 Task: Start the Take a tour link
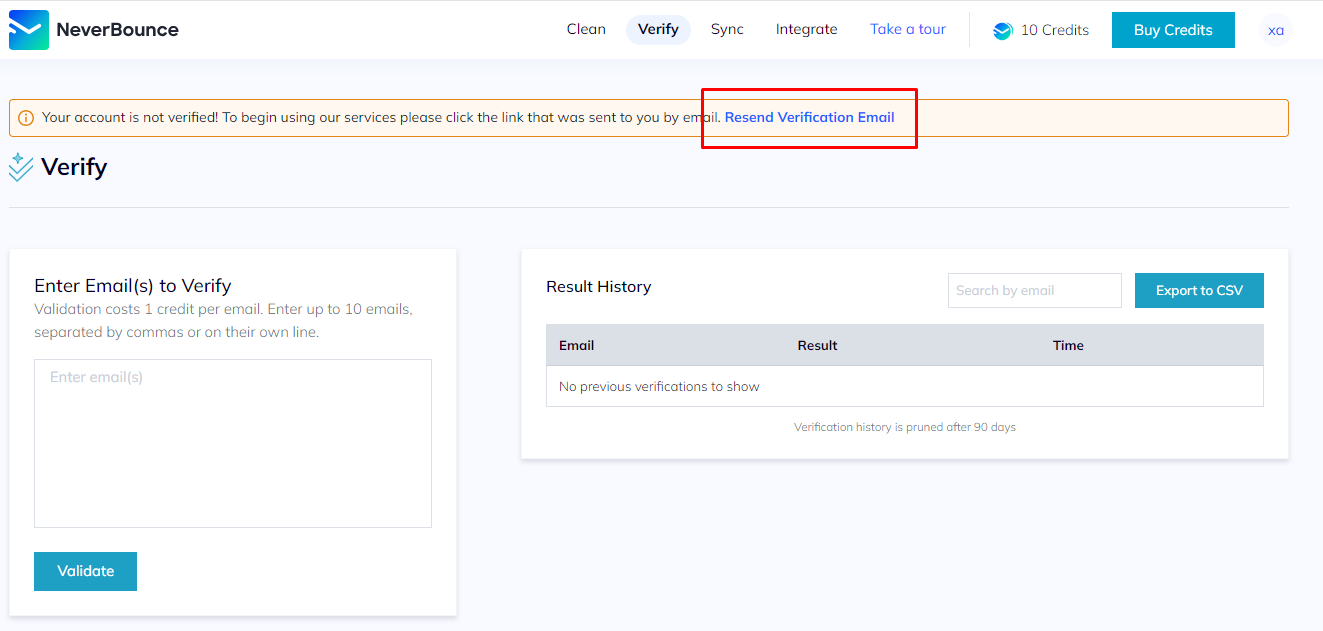907,29
